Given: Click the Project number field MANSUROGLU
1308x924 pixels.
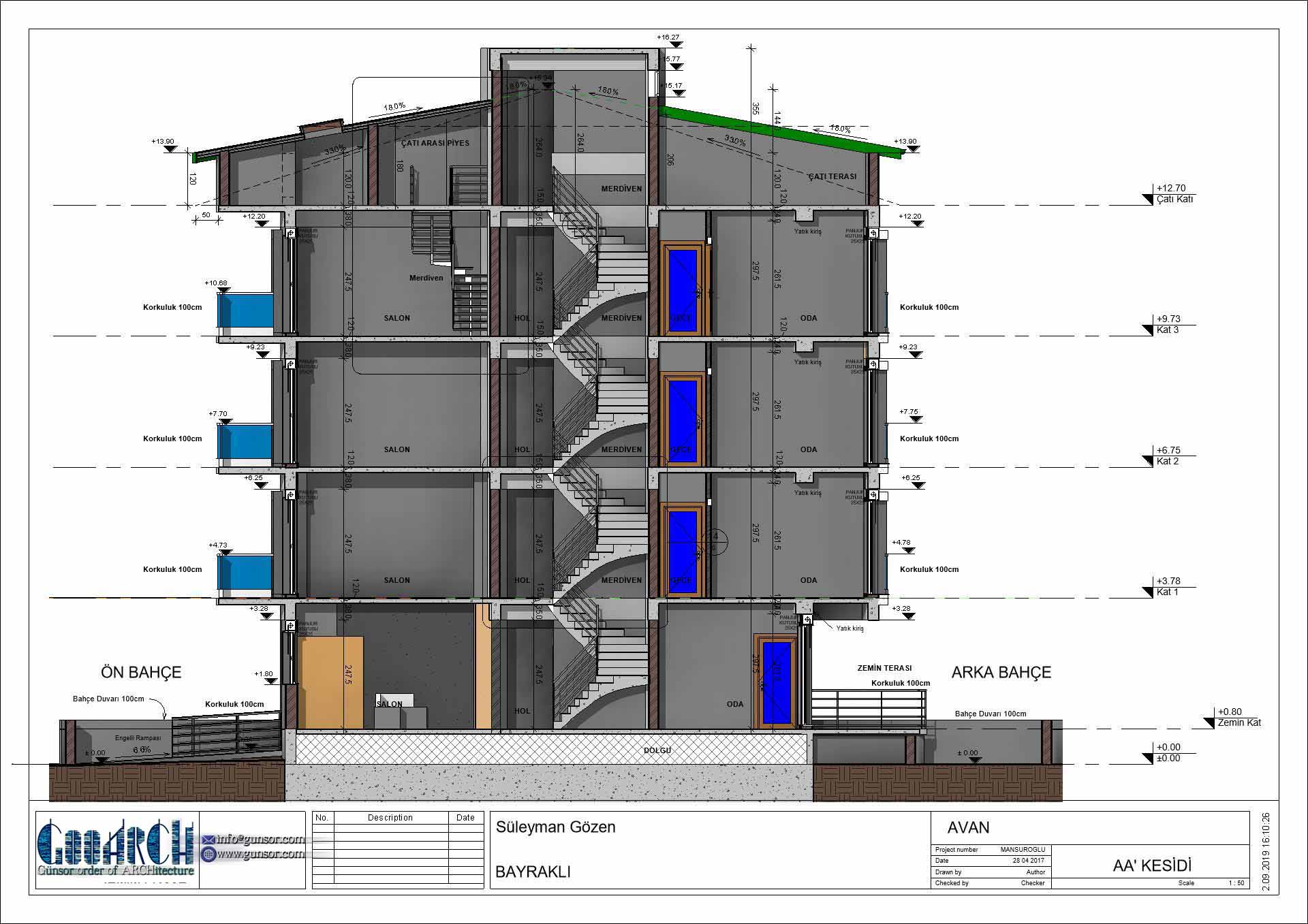Looking at the screenshot, I should tap(1022, 850).
